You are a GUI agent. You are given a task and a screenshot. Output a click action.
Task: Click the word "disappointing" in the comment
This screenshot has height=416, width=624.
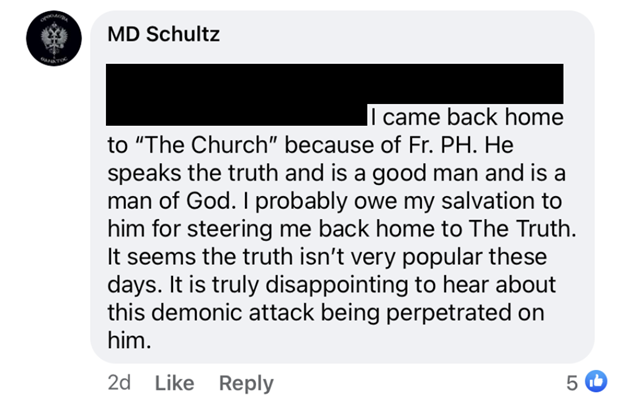click(x=337, y=285)
